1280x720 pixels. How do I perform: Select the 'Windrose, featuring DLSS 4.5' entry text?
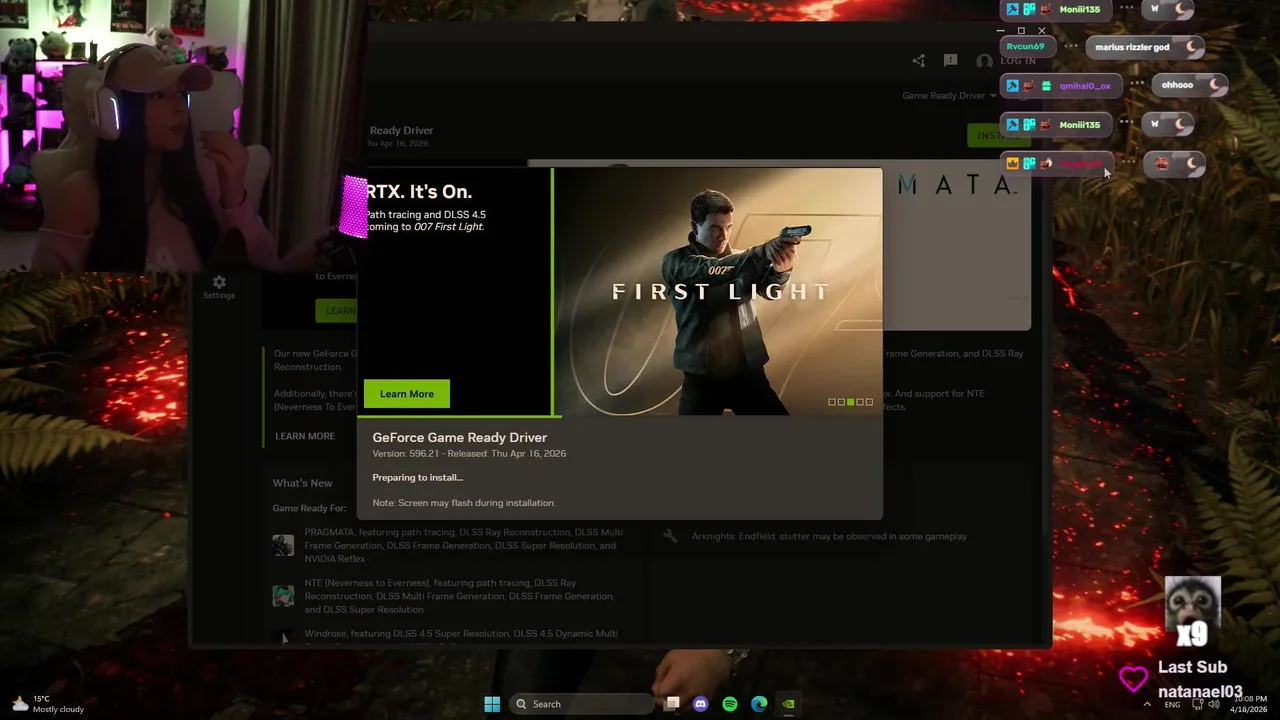(x=461, y=633)
